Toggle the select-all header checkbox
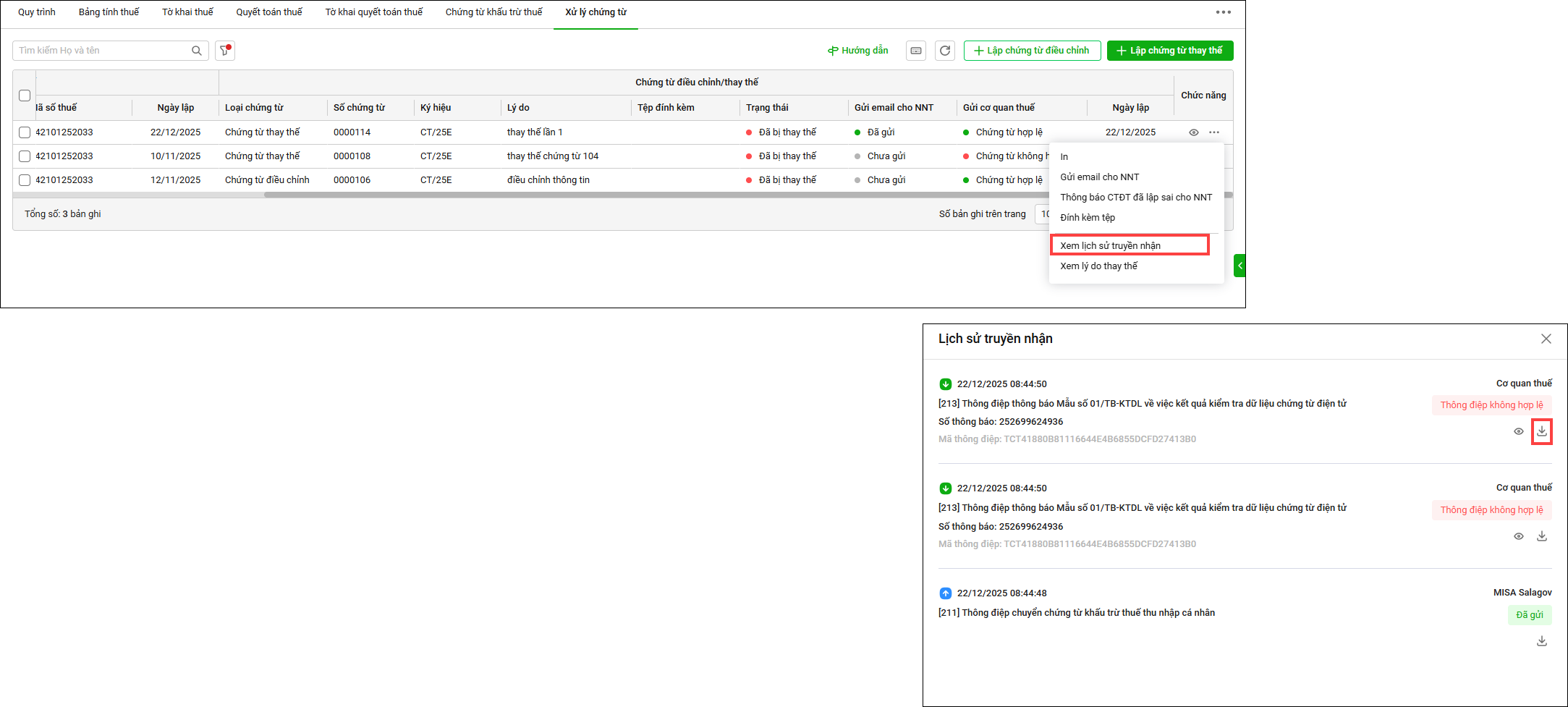Viewport: 1568px width, 707px height. [25, 96]
